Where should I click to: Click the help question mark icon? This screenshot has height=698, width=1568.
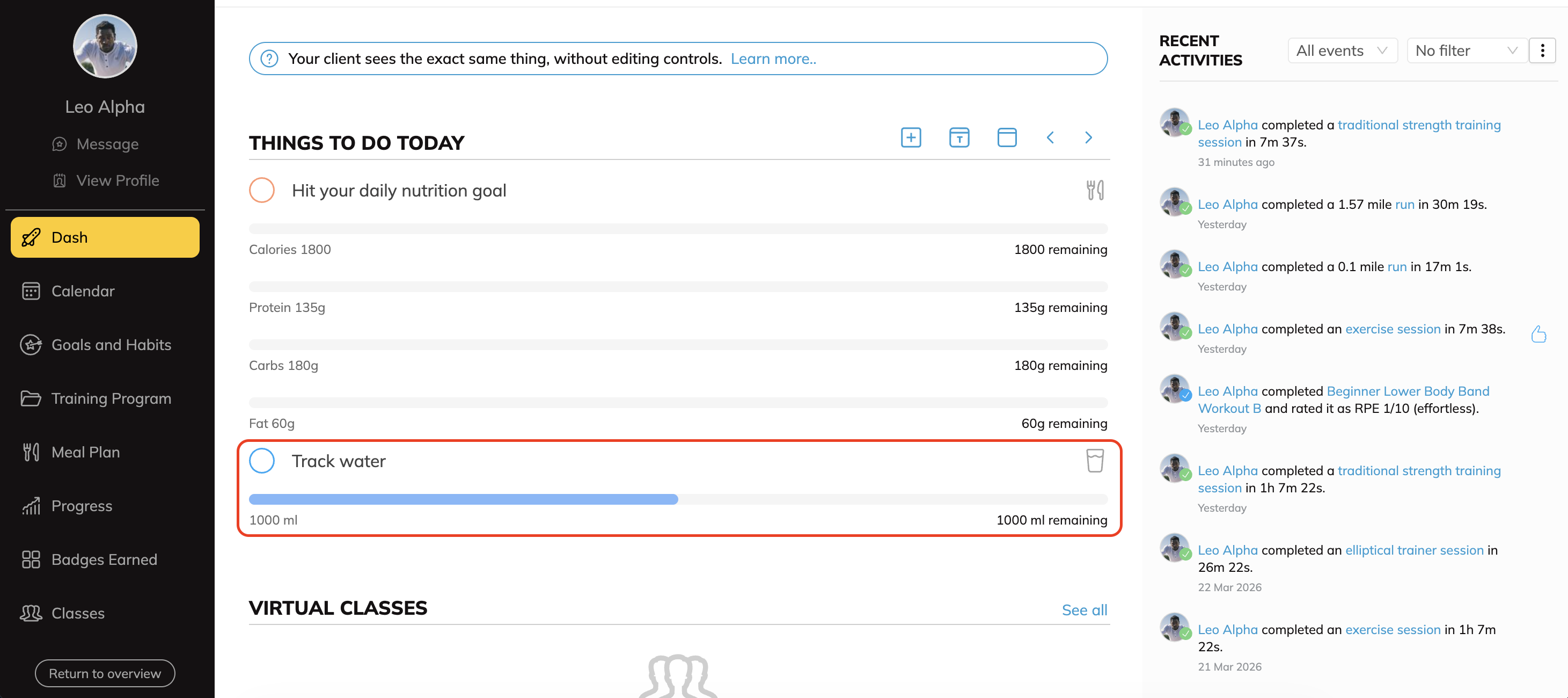[x=269, y=59]
